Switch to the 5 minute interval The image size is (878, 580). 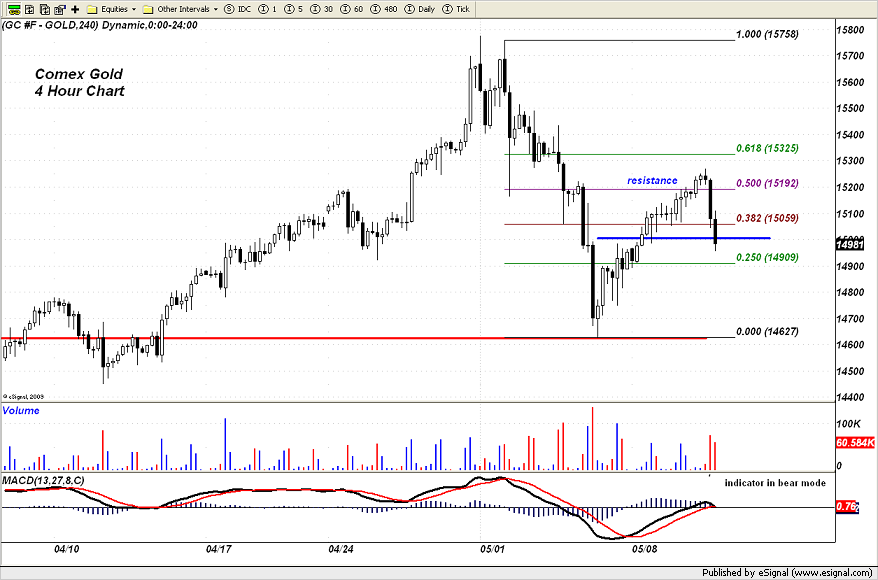pyautogui.click(x=295, y=9)
